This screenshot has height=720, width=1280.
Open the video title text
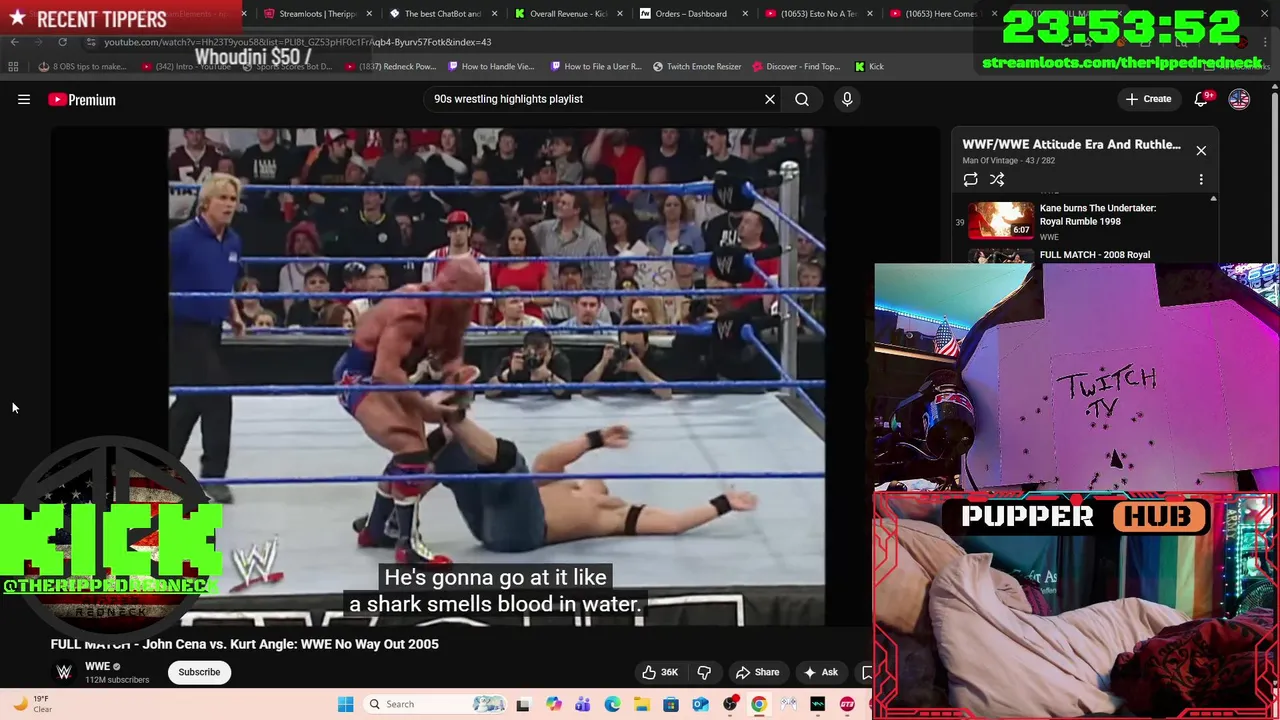click(245, 644)
